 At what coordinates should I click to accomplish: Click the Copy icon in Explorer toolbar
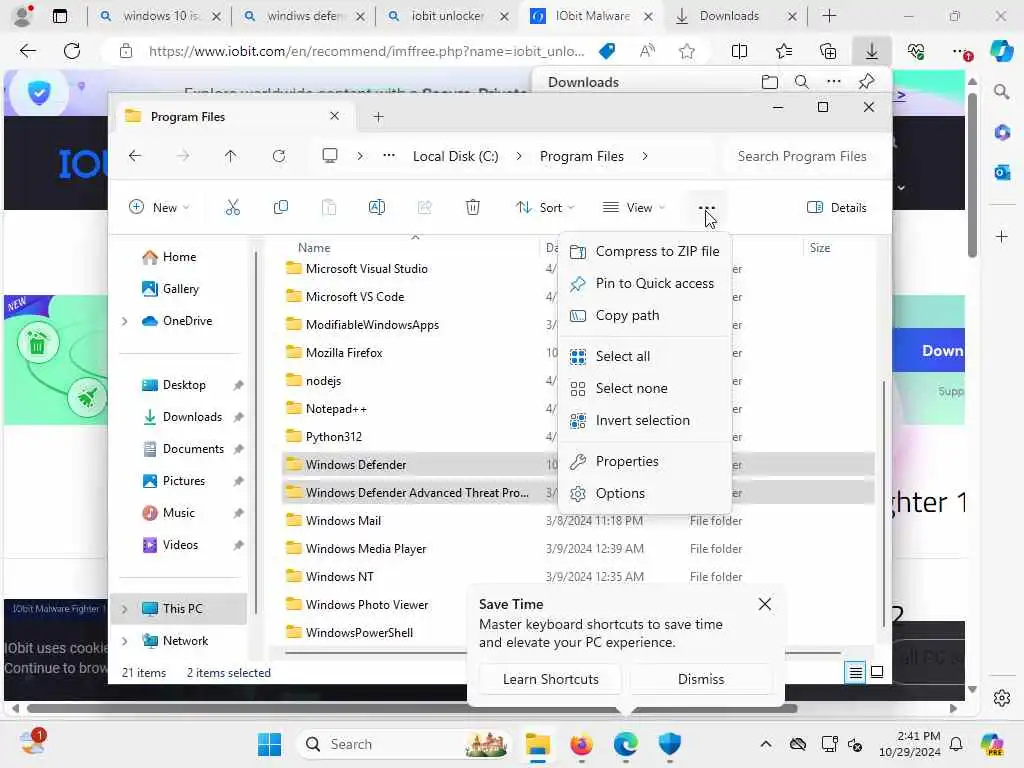[281, 208]
